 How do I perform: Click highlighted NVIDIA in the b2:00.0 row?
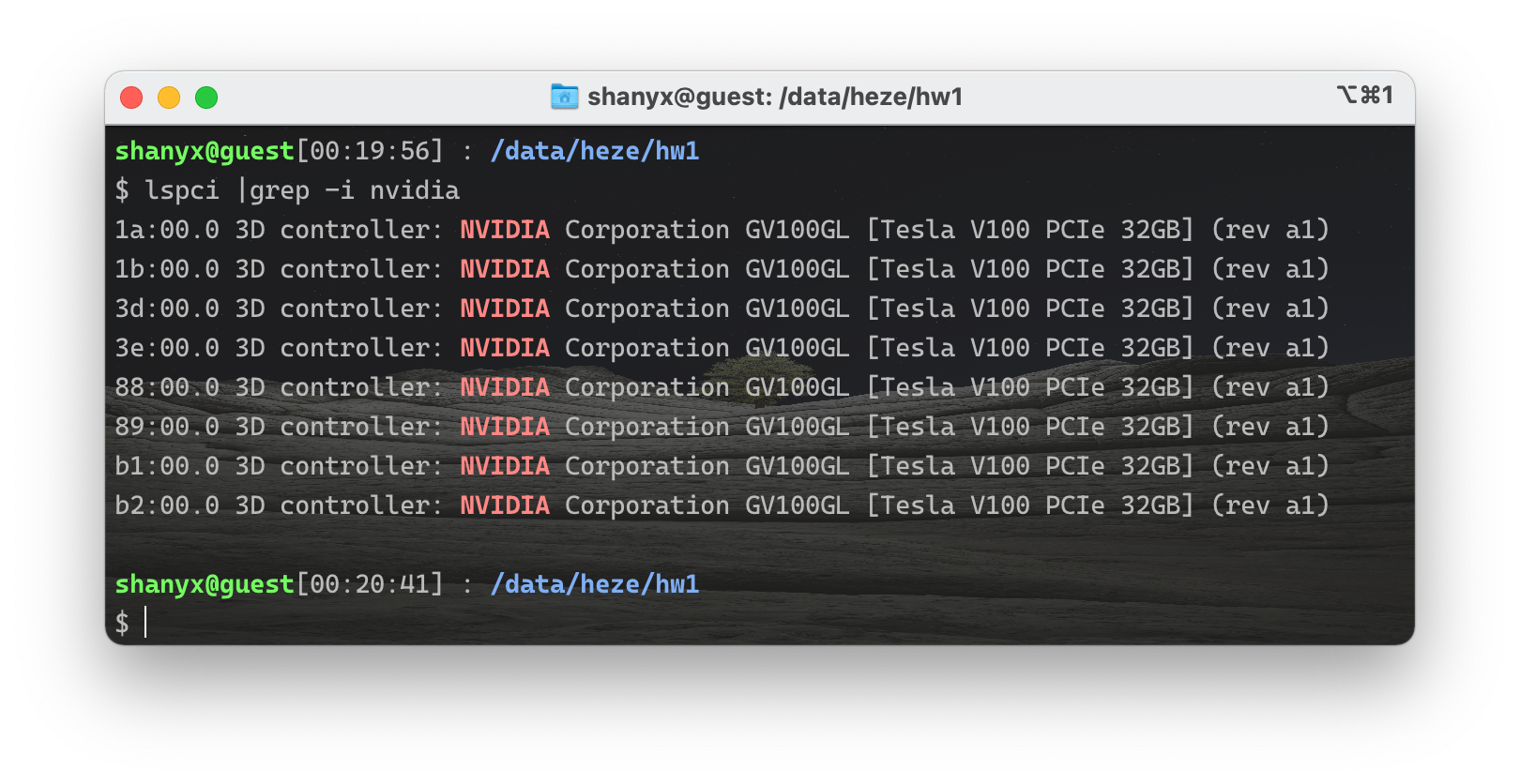point(505,505)
